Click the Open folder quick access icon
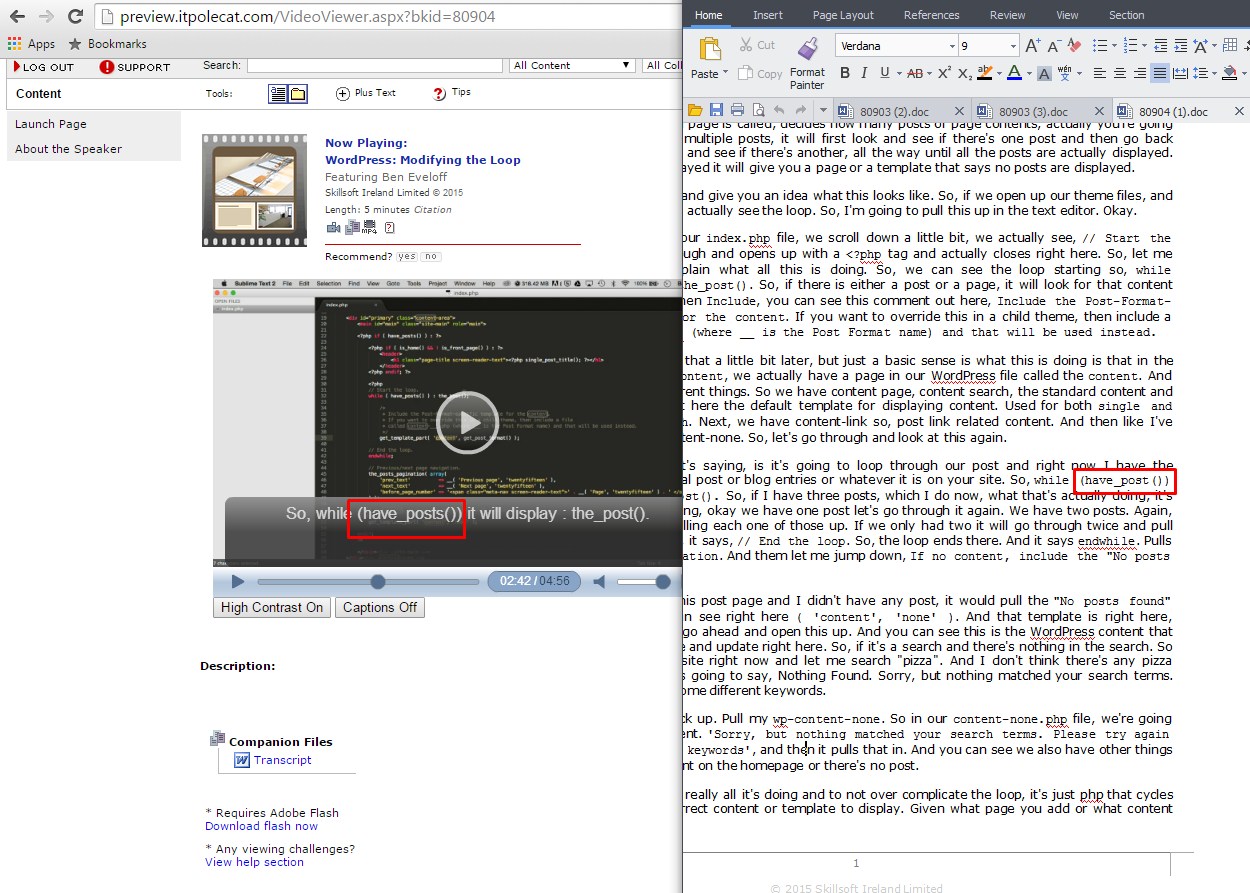The height and width of the screenshot is (893, 1250). [x=695, y=110]
